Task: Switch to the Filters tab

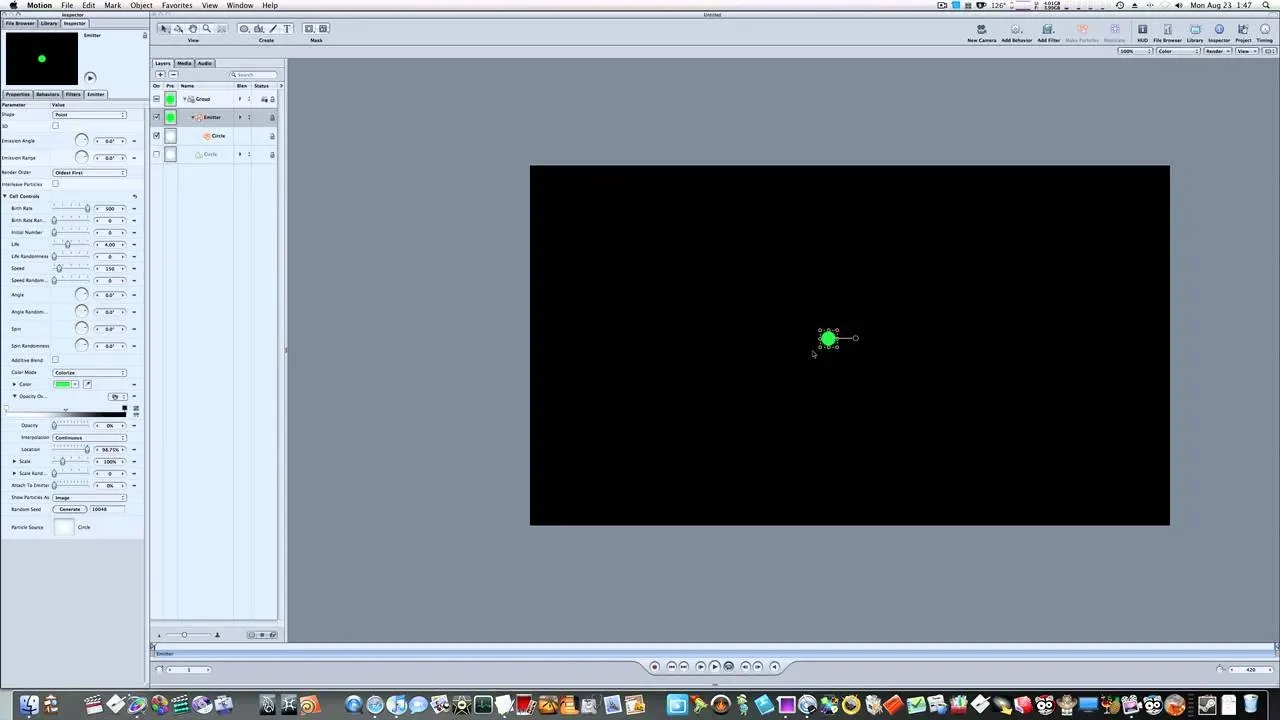Action: tap(73, 94)
